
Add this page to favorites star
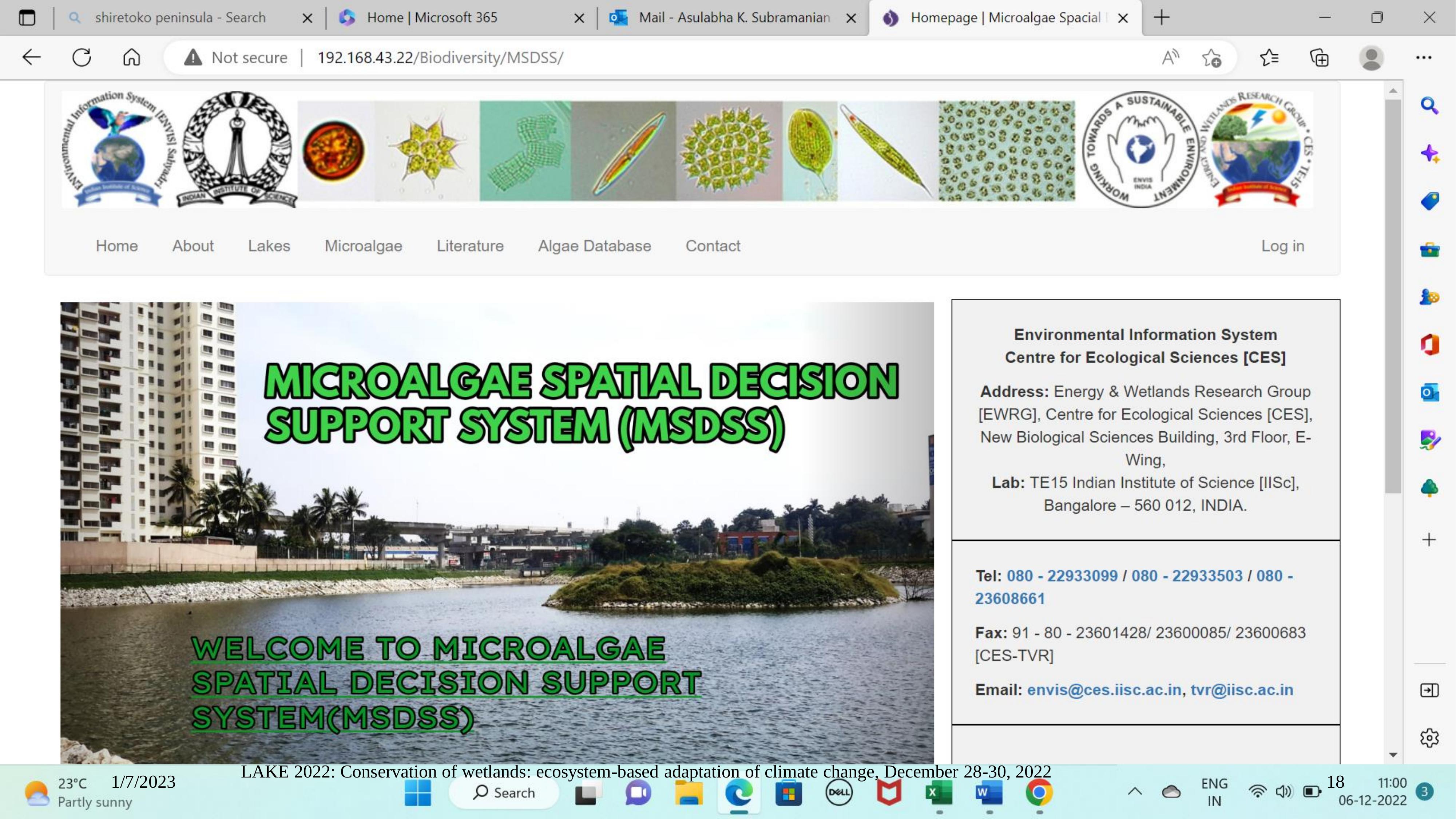[x=1211, y=58]
